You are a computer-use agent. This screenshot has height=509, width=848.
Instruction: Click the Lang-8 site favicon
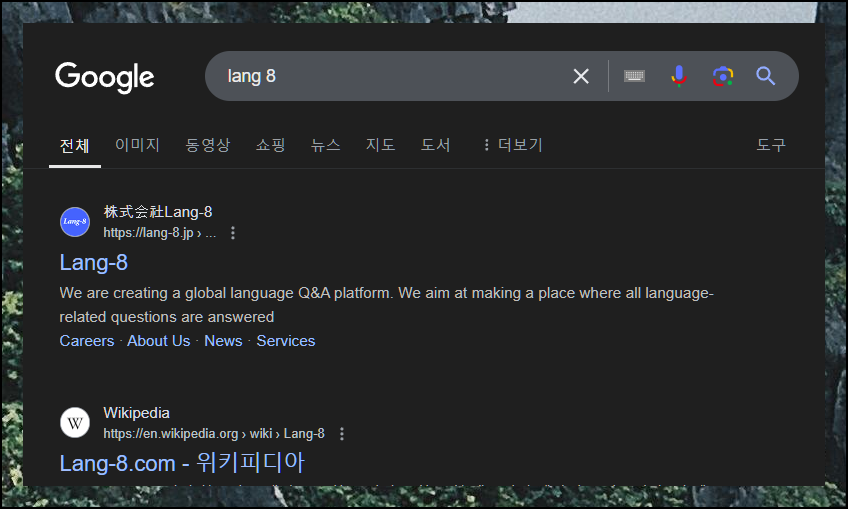click(75, 222)
